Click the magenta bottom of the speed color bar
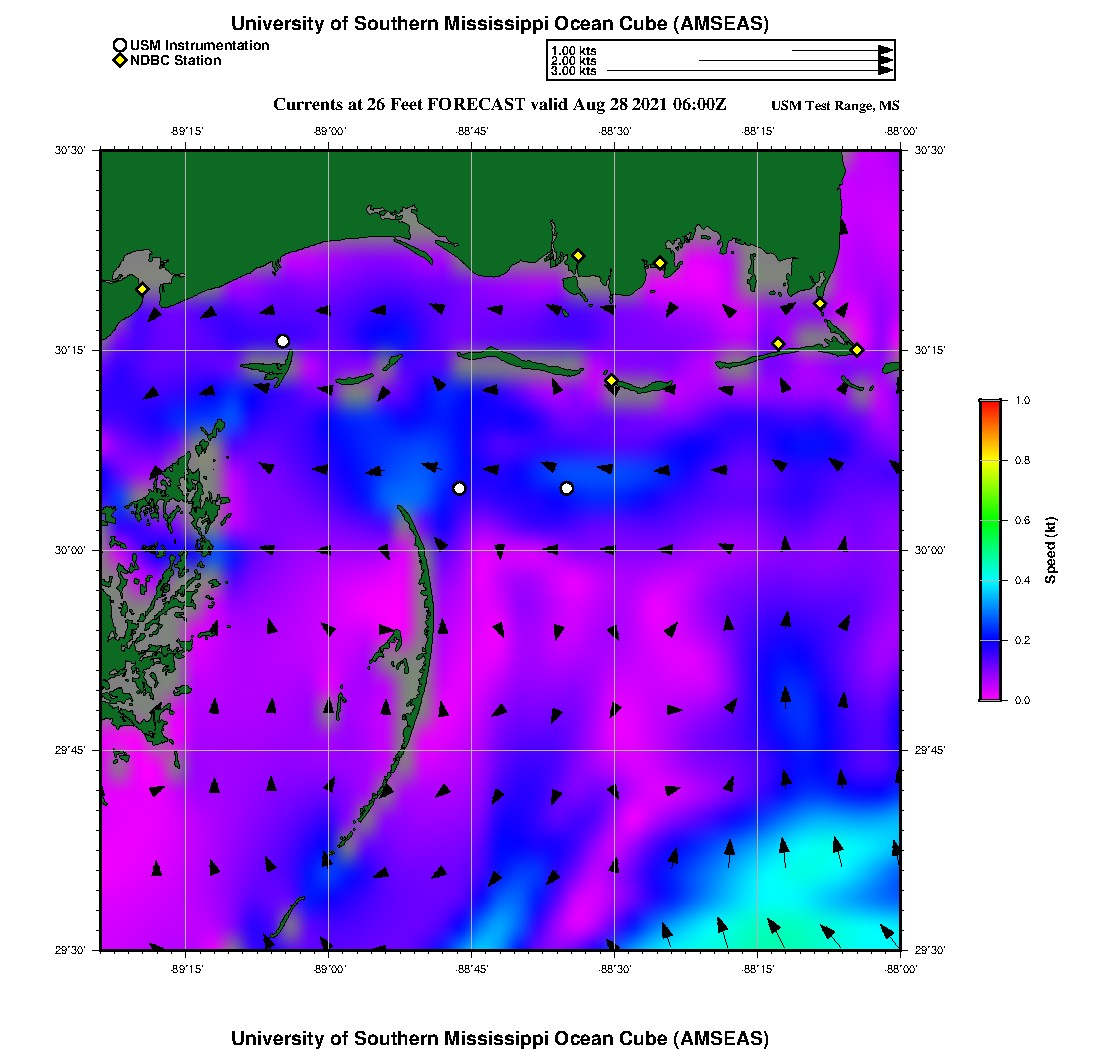The image size is (1100, 1050). (x=991, y=694)
